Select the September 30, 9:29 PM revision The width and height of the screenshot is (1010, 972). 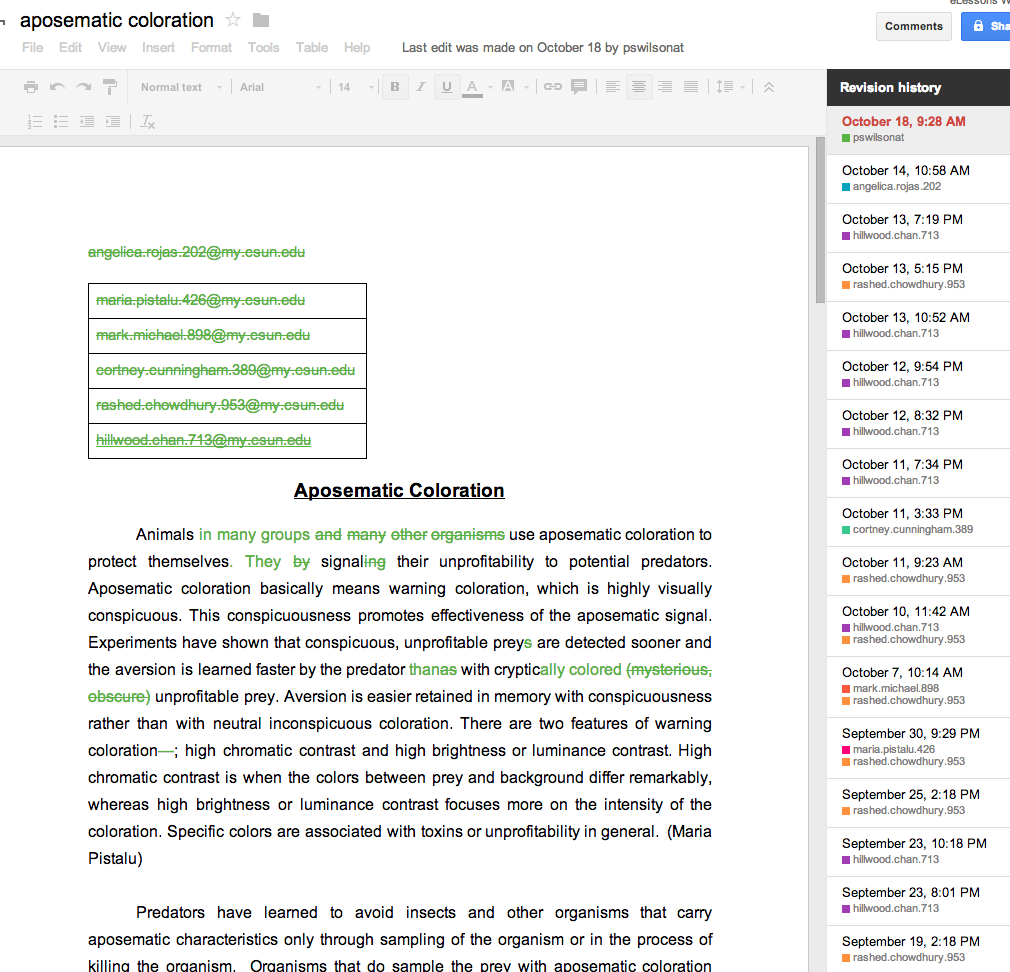919,747
